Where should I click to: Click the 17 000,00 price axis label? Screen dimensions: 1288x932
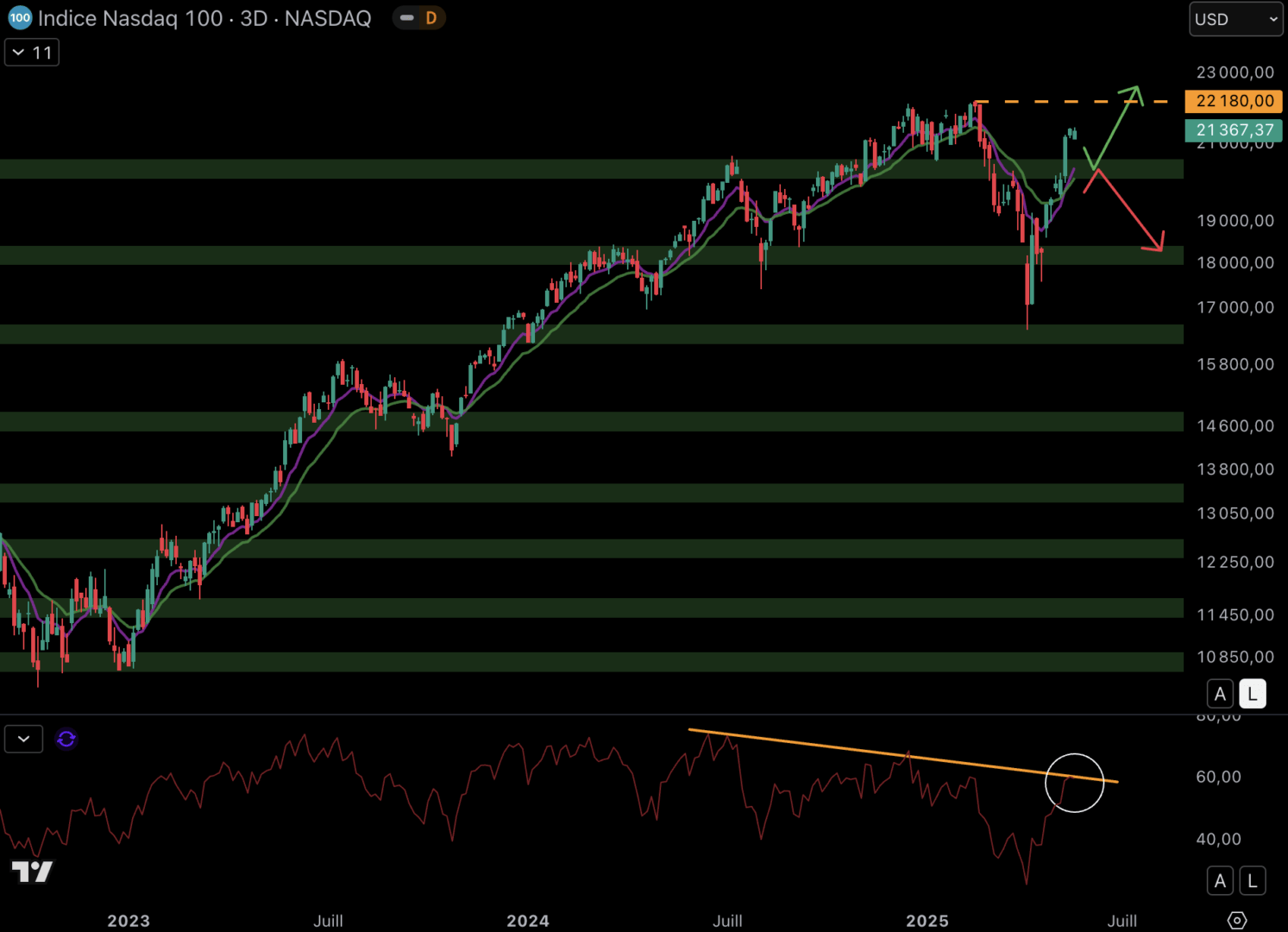(x=1235, y=307)
